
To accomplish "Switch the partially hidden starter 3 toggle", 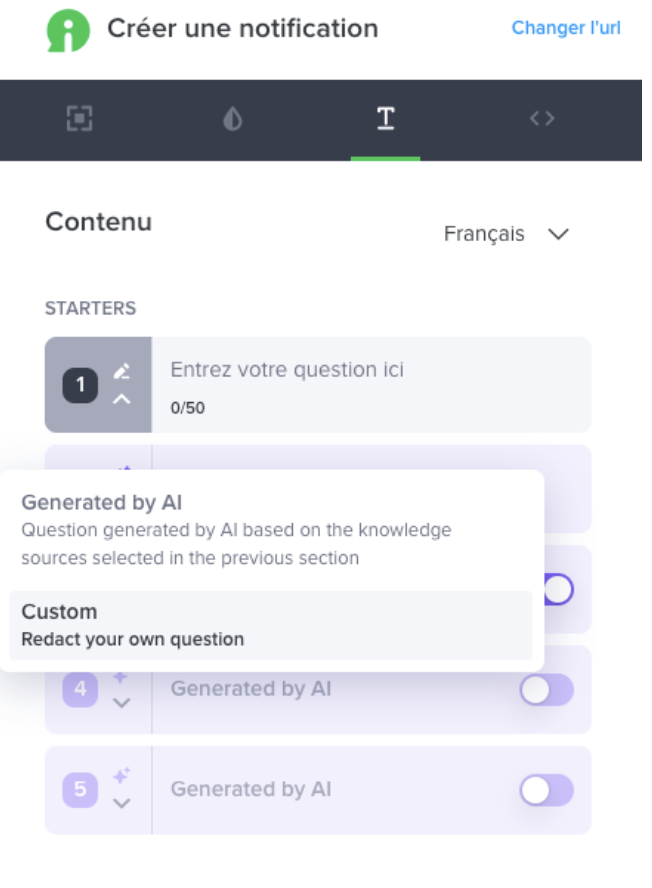I will coord(559,590).
